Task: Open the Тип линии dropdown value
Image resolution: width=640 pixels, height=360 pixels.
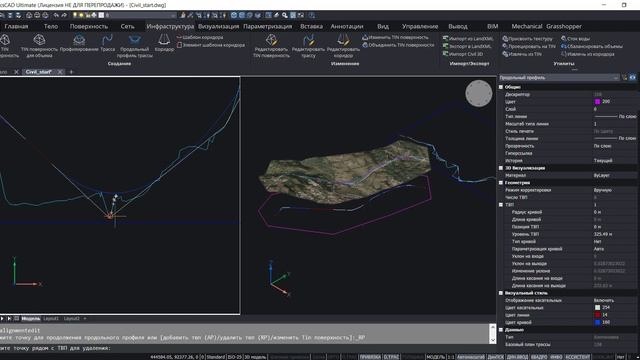Action: (615, 116)
